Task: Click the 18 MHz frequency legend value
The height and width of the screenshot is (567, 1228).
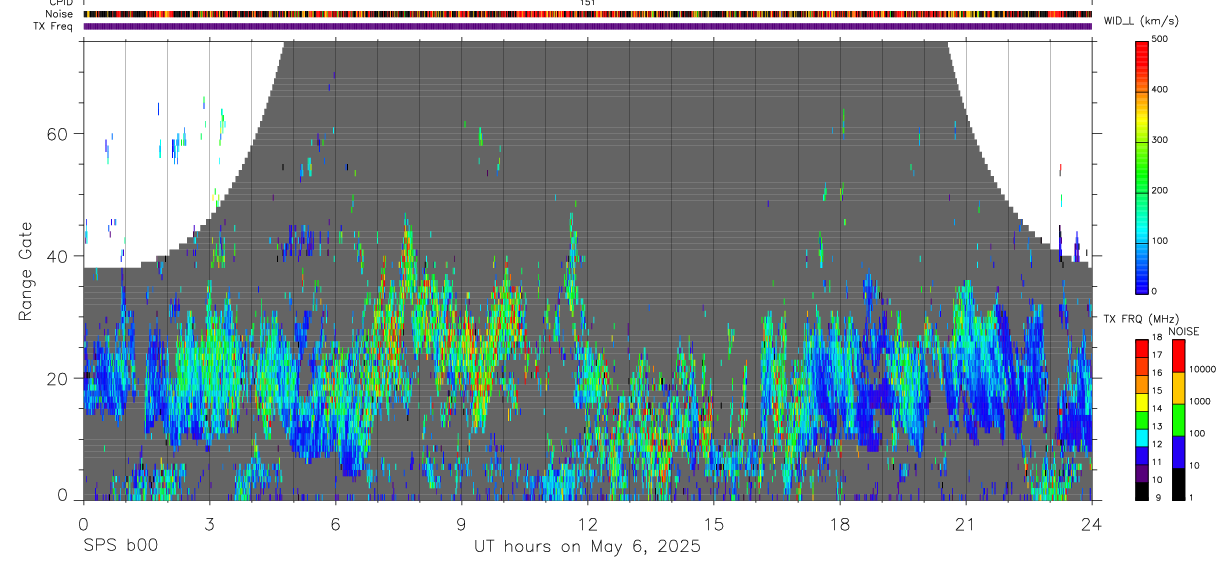Action: tap(1159, 337)
